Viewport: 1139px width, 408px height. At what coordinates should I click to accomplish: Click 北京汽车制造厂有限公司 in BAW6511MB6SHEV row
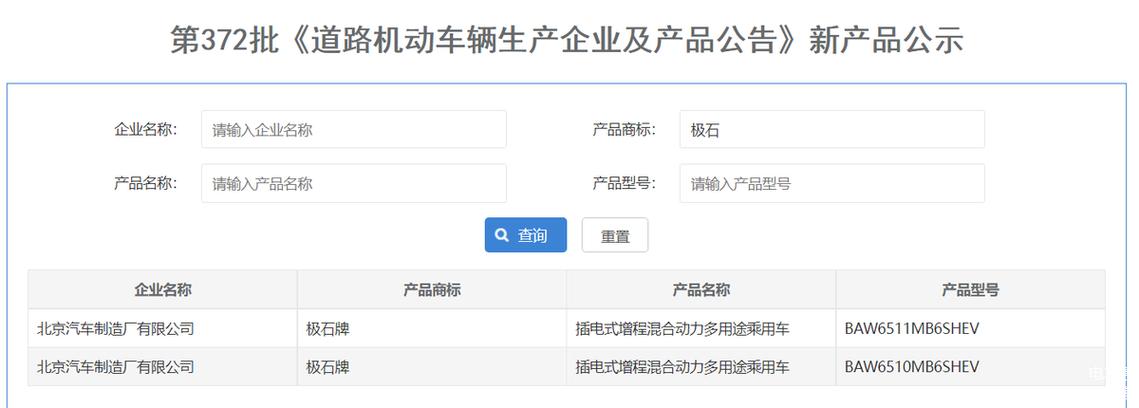115,329
